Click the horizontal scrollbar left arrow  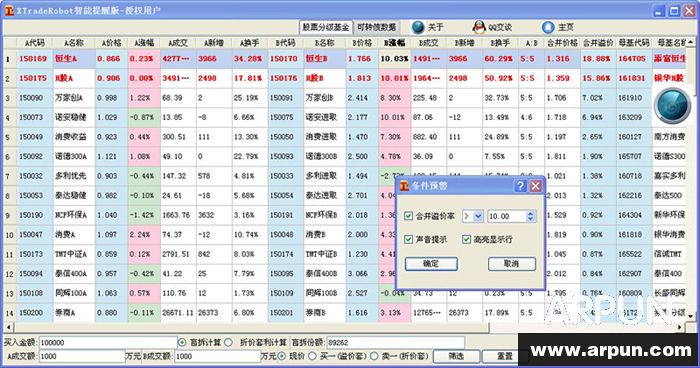coord(8,328)
